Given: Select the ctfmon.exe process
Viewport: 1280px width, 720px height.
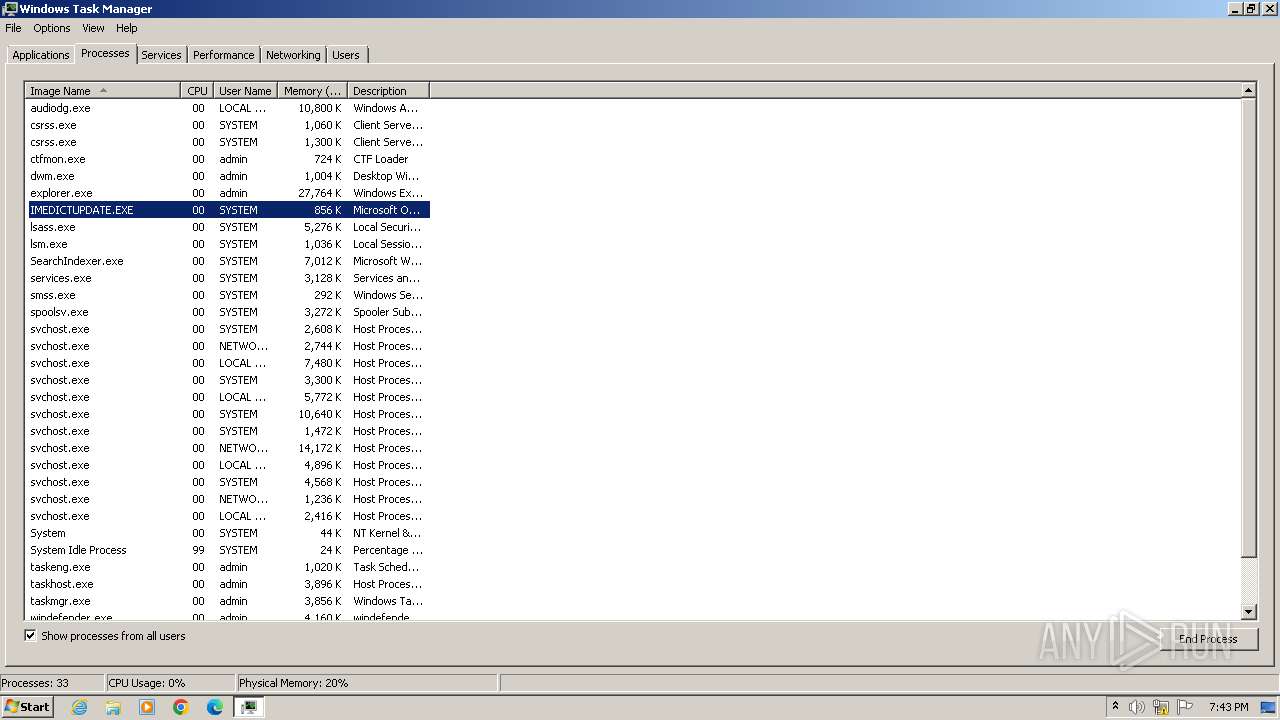Looking at the screenshot, I should [x=228, y=159].
